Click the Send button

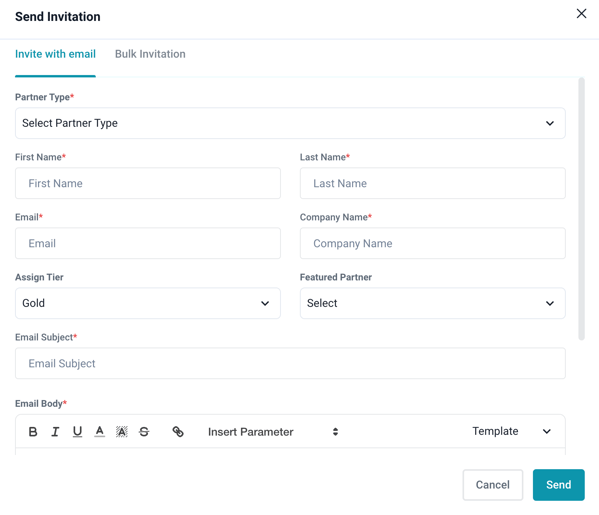(559, 485)
